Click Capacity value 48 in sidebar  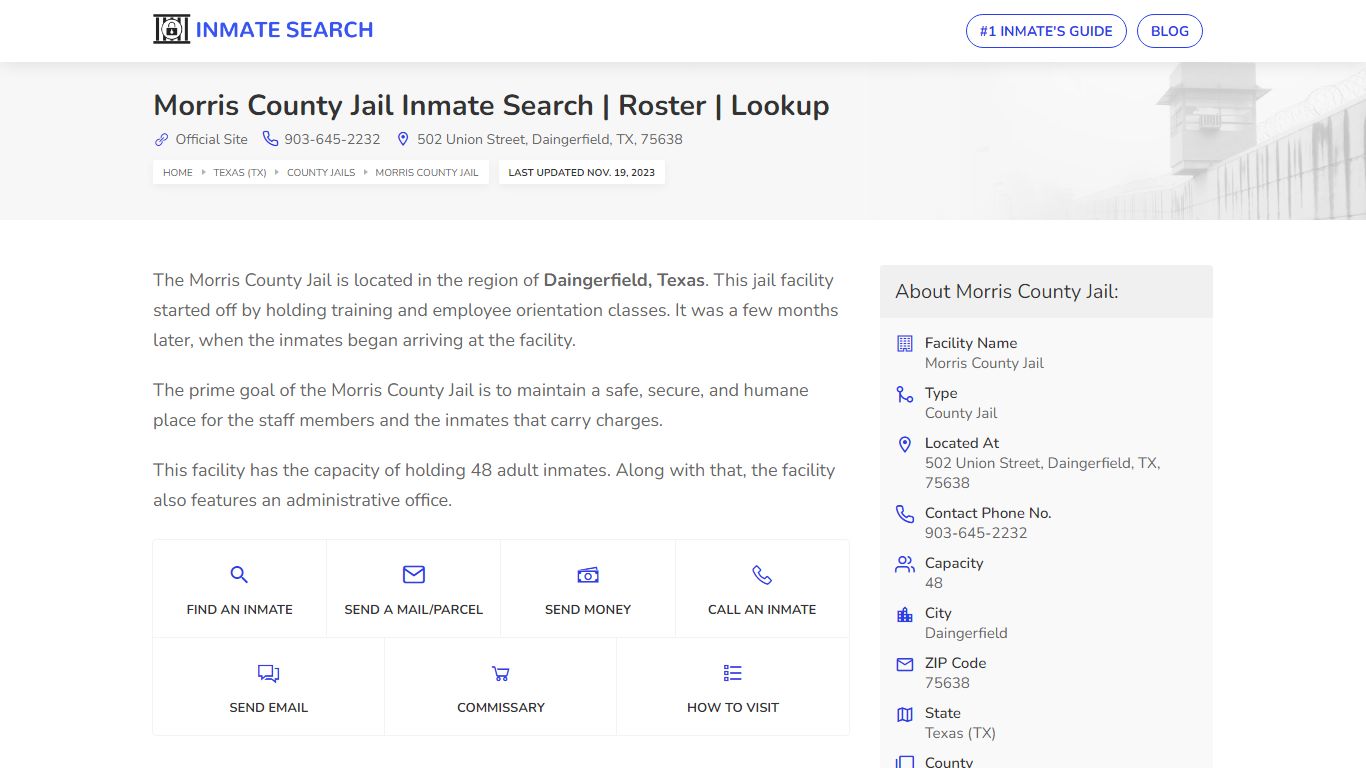(x=934, y=583)
